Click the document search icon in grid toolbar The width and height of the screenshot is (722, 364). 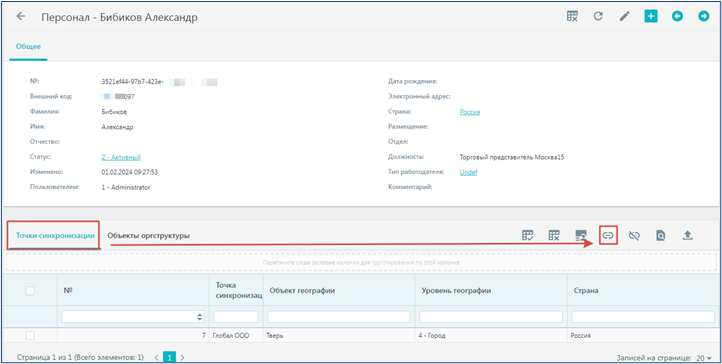[660, 236]
